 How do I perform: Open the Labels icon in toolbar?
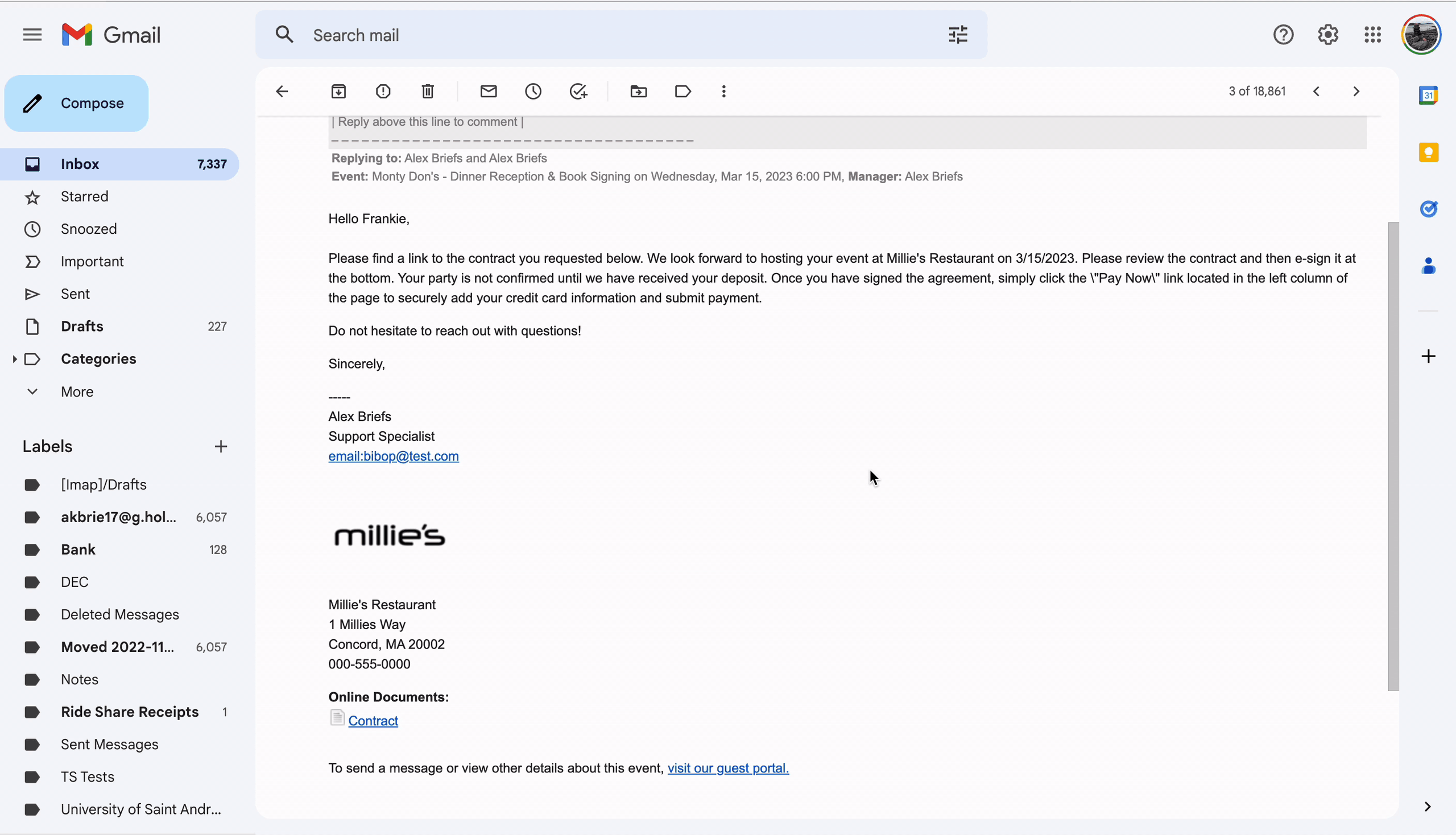coord(683,91)
